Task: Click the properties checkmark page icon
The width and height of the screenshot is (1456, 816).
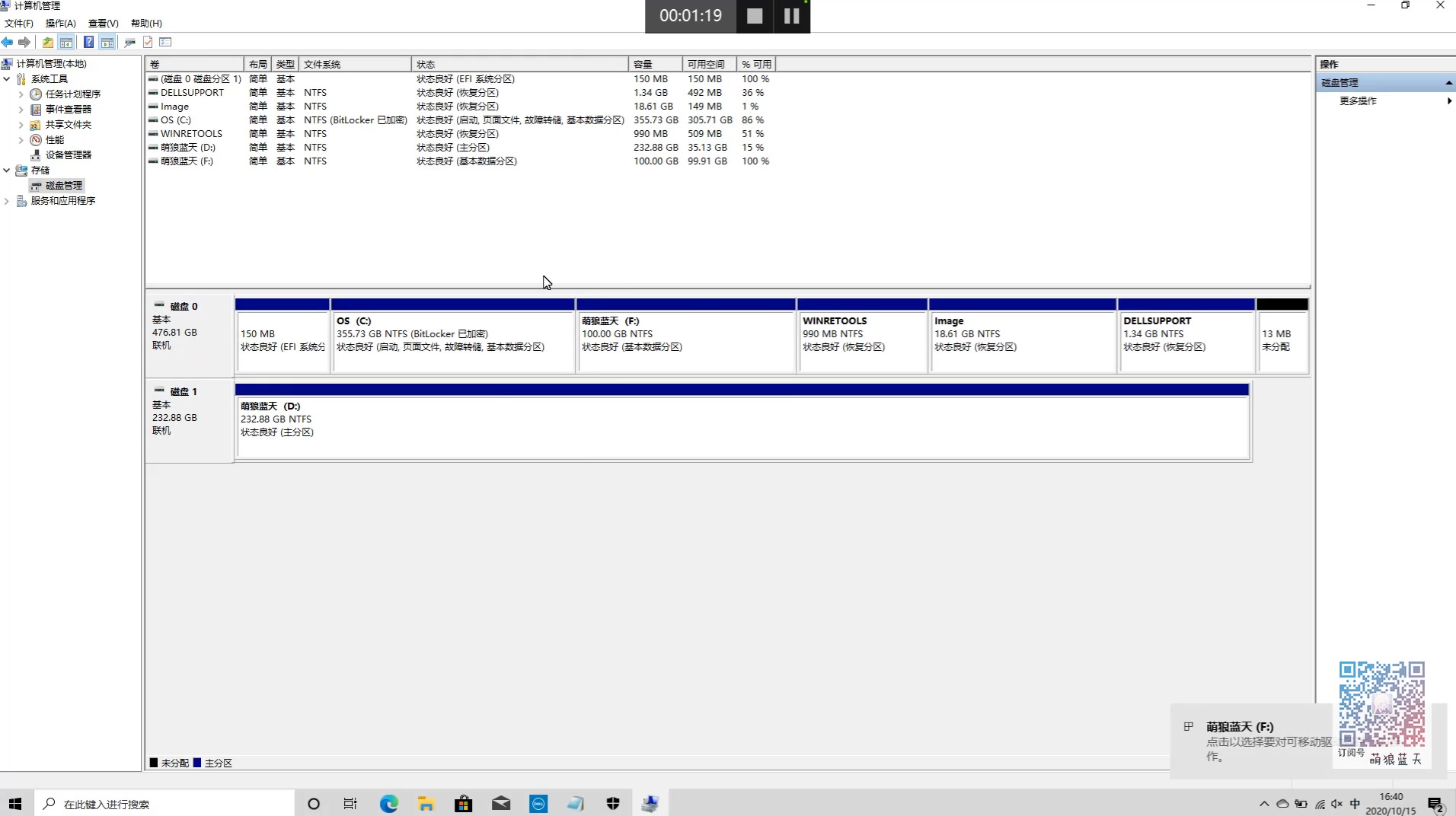Action: [148, 43]
